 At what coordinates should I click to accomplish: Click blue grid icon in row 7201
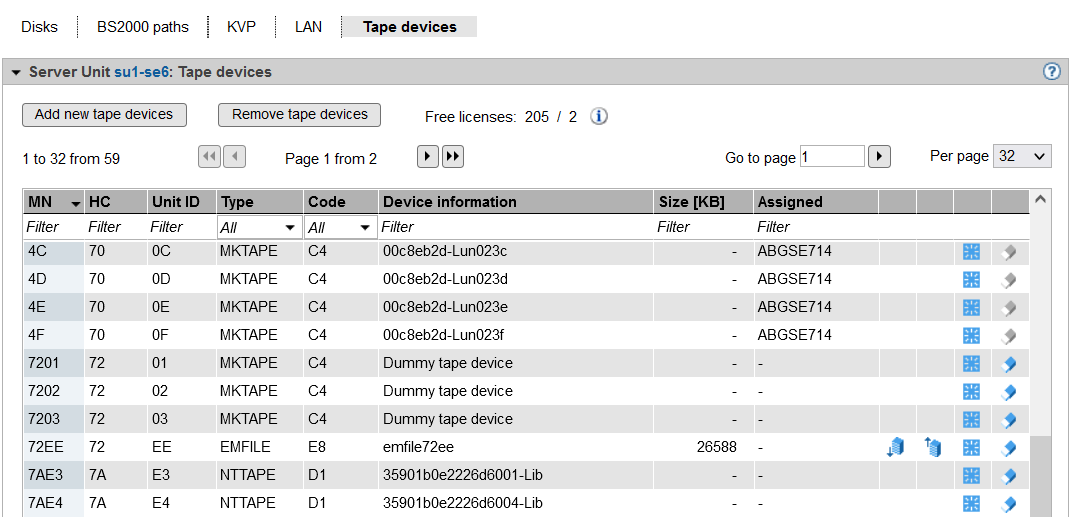pos(971,363)
